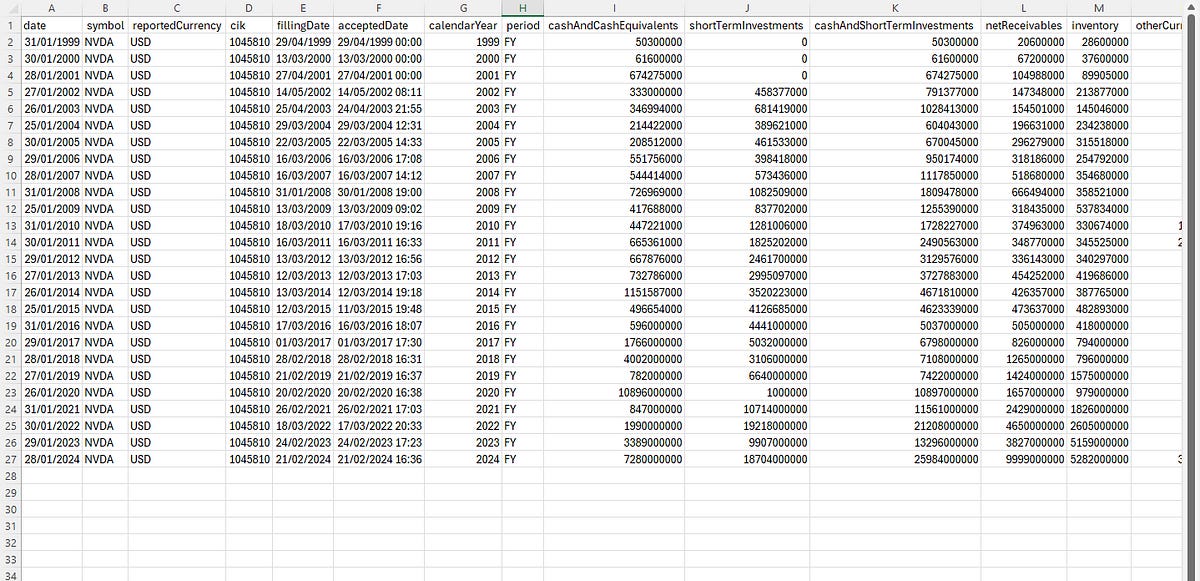Click the 'netReceivables' header cell
1200x581 pixels.
1023,24
